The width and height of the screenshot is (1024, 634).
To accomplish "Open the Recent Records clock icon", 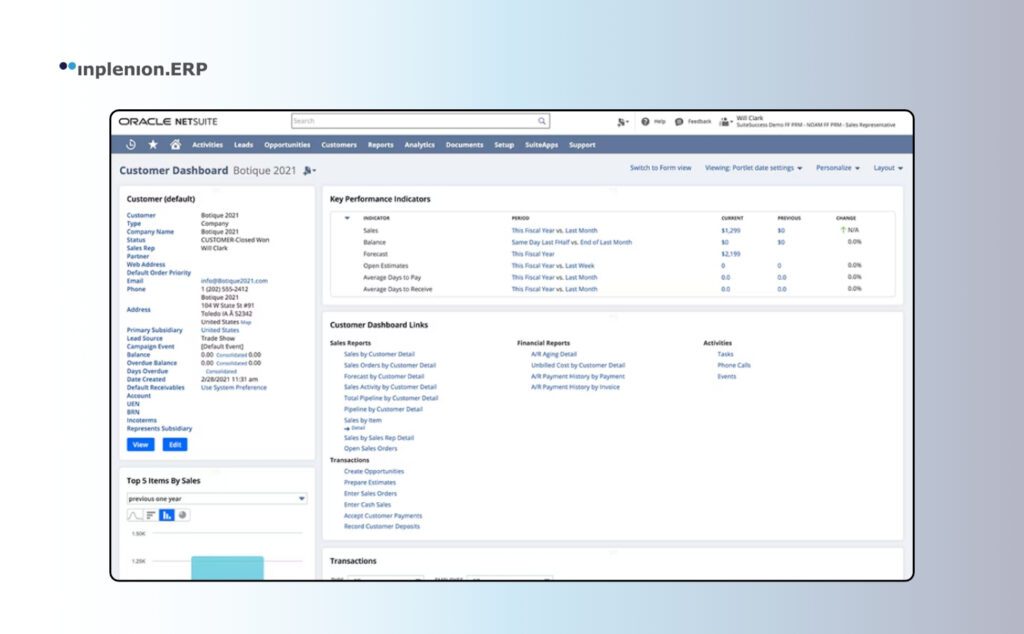I will [131, 144].
